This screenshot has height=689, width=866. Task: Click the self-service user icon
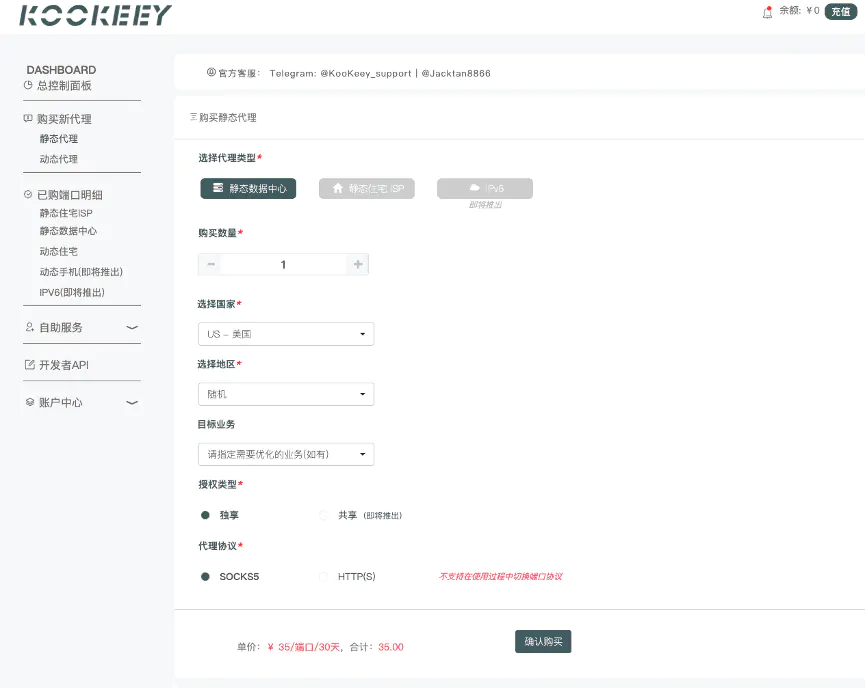point(29,327)
